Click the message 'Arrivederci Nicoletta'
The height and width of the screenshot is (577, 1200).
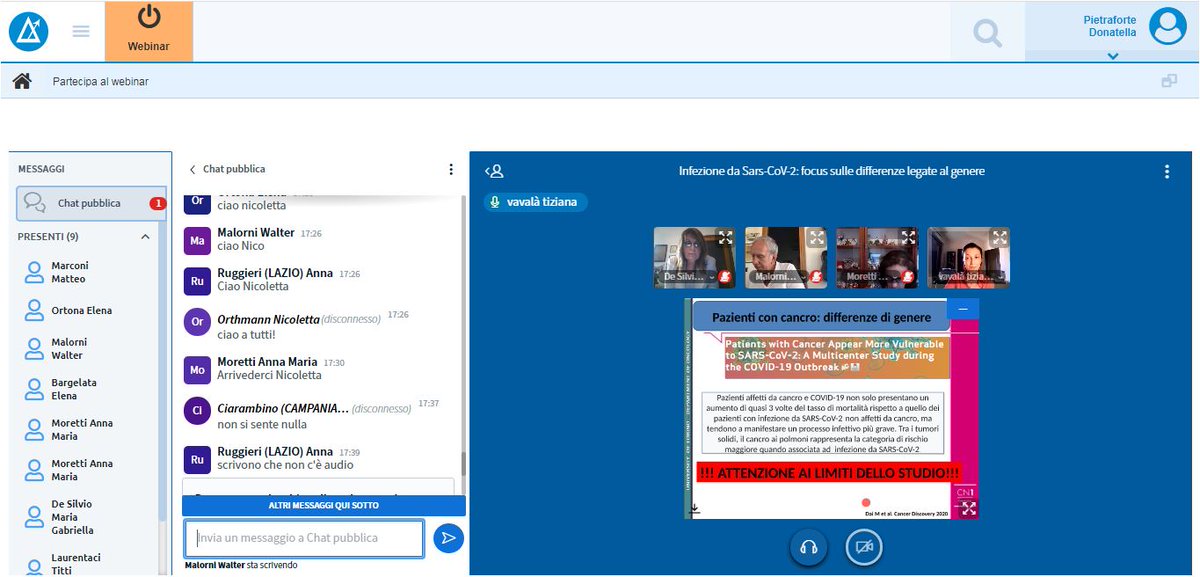269,375
